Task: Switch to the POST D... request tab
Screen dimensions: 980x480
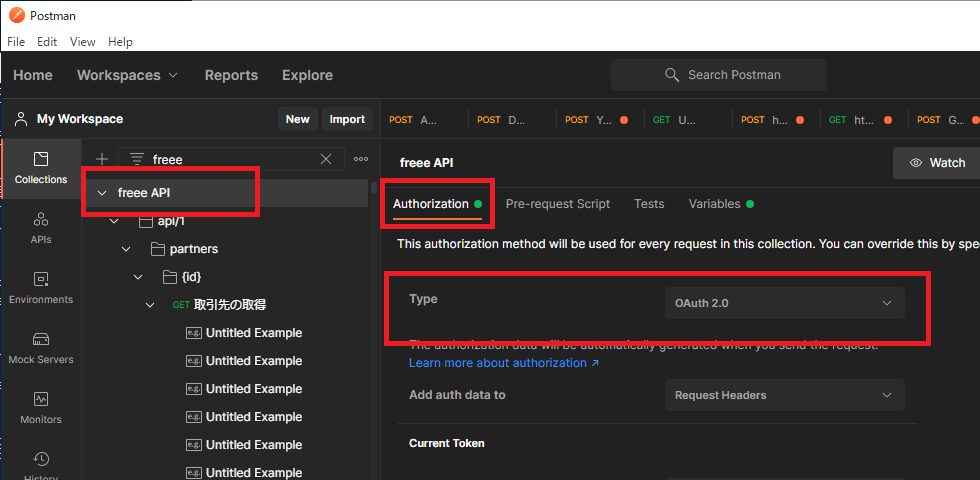Action: tap(512, 119)
